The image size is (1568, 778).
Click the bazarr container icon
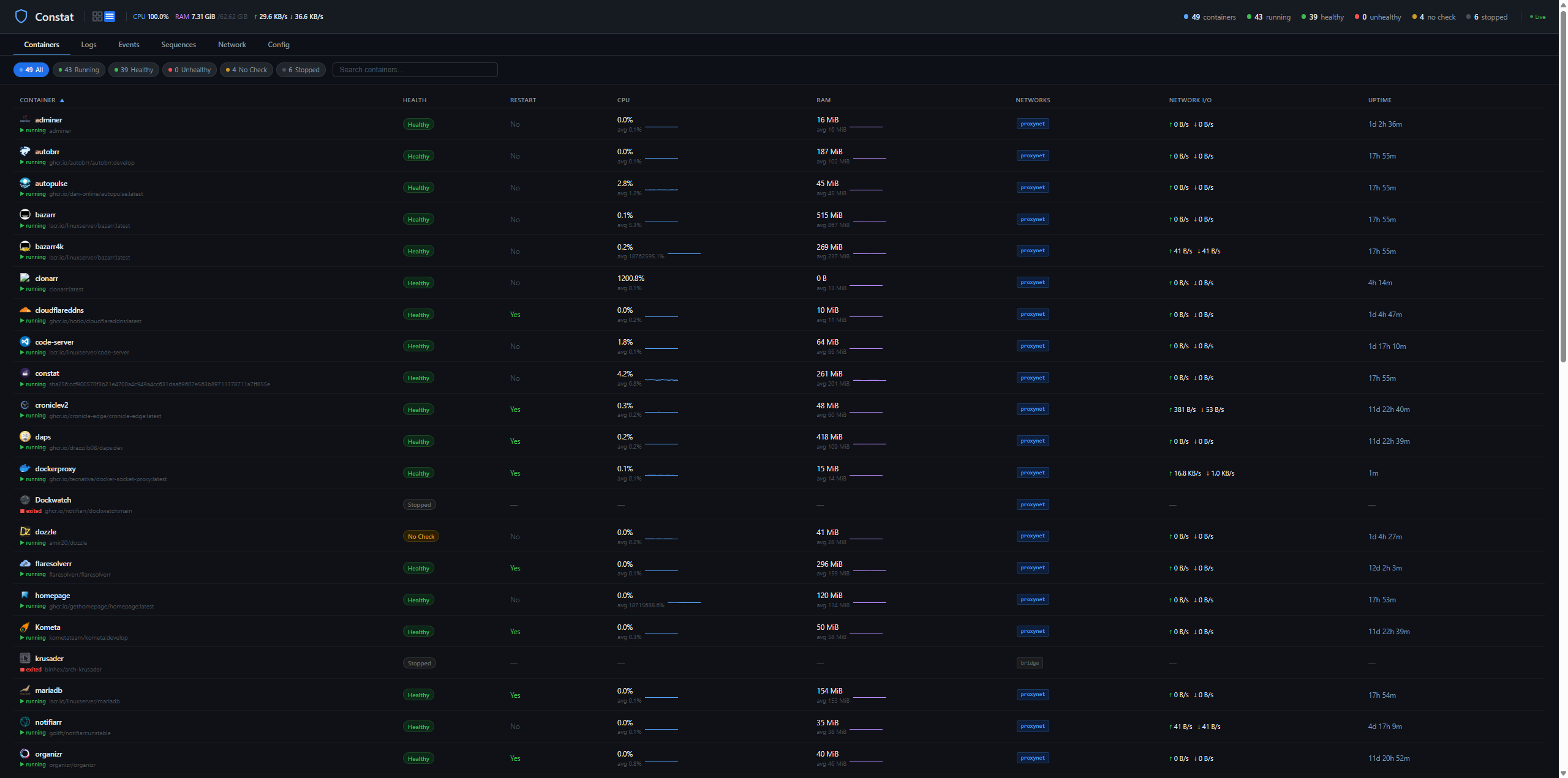25,214
